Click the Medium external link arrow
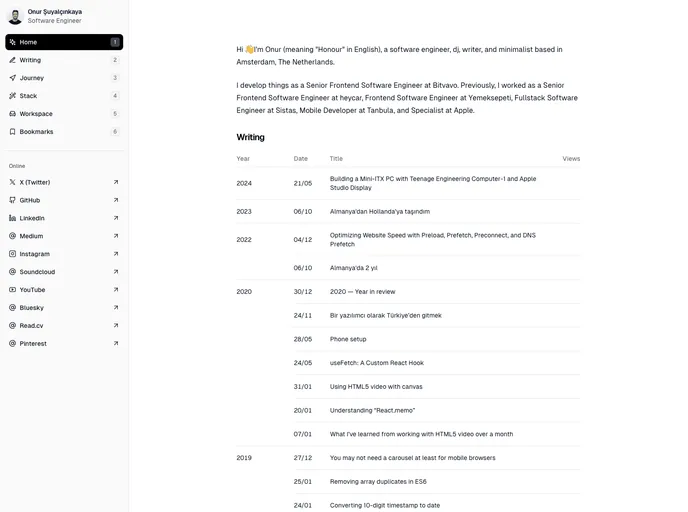This screenshot has height=512, width=688. [116, 236]
